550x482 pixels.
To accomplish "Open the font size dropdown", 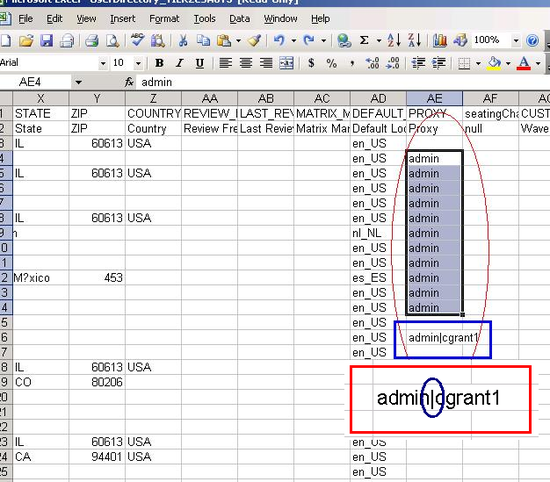I will coord(138,63).
